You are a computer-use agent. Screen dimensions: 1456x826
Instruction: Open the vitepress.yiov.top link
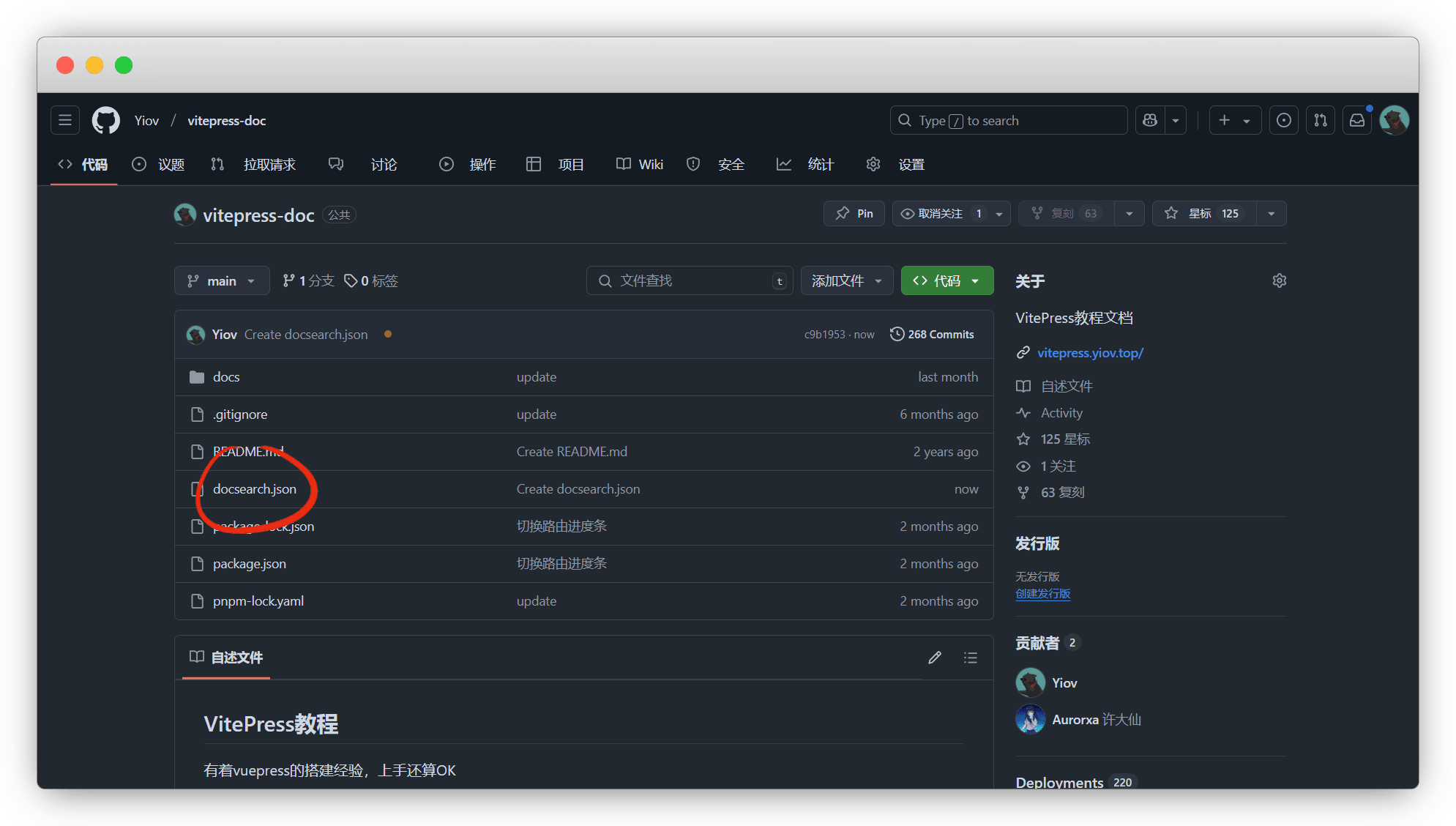[x=1089, y=352]
